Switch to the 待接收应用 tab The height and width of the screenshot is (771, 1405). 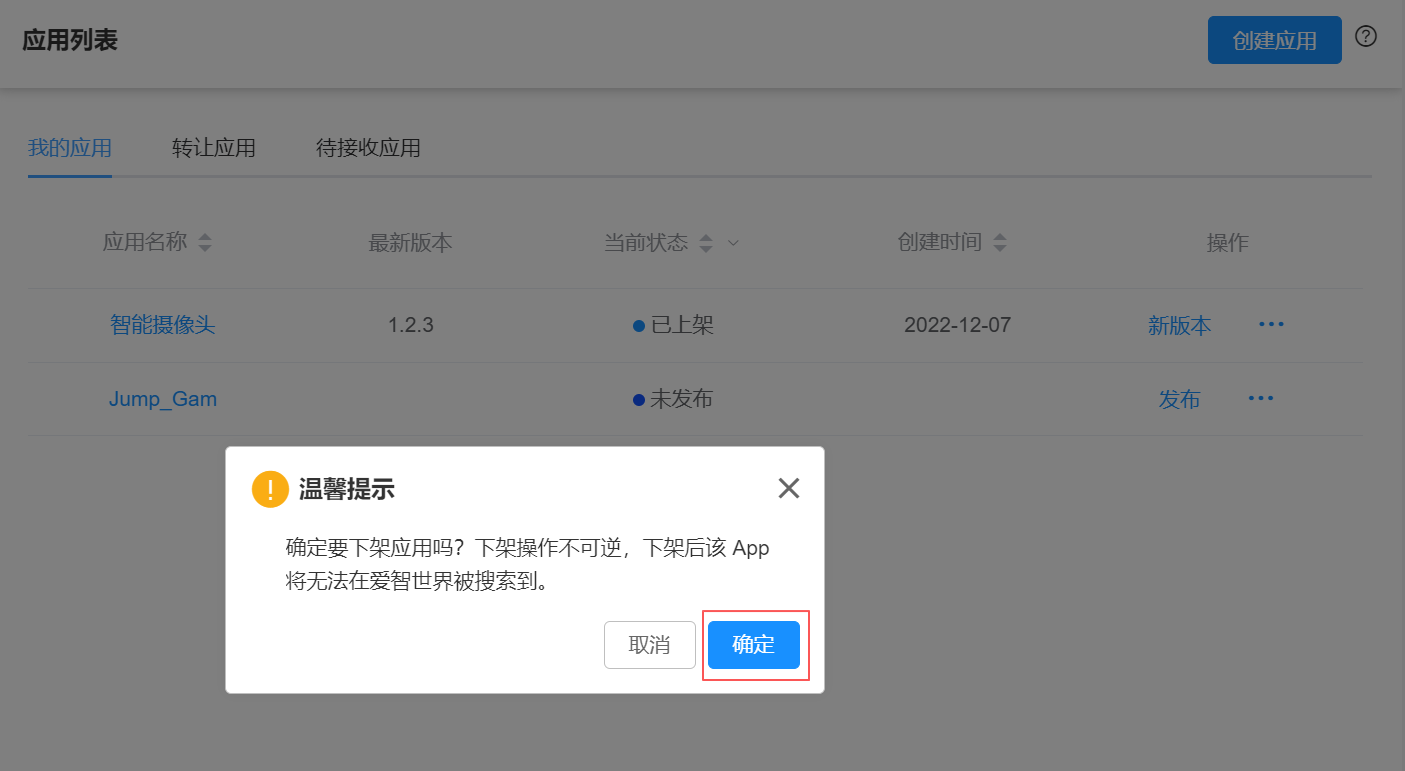(368, 147)
